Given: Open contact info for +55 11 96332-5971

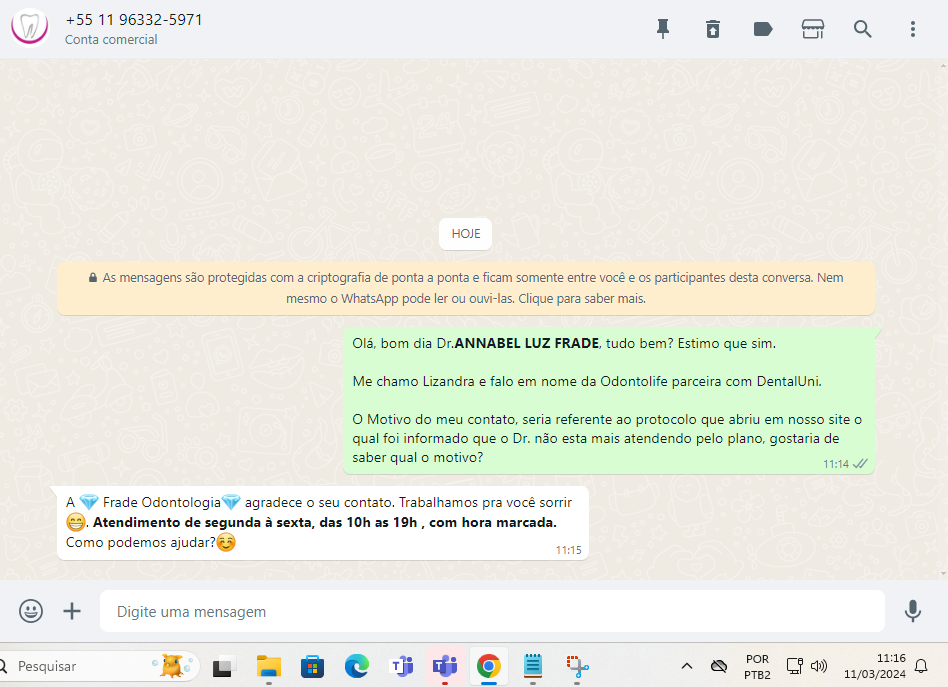Looking at the screenshot, I should (x=134, y=20).
